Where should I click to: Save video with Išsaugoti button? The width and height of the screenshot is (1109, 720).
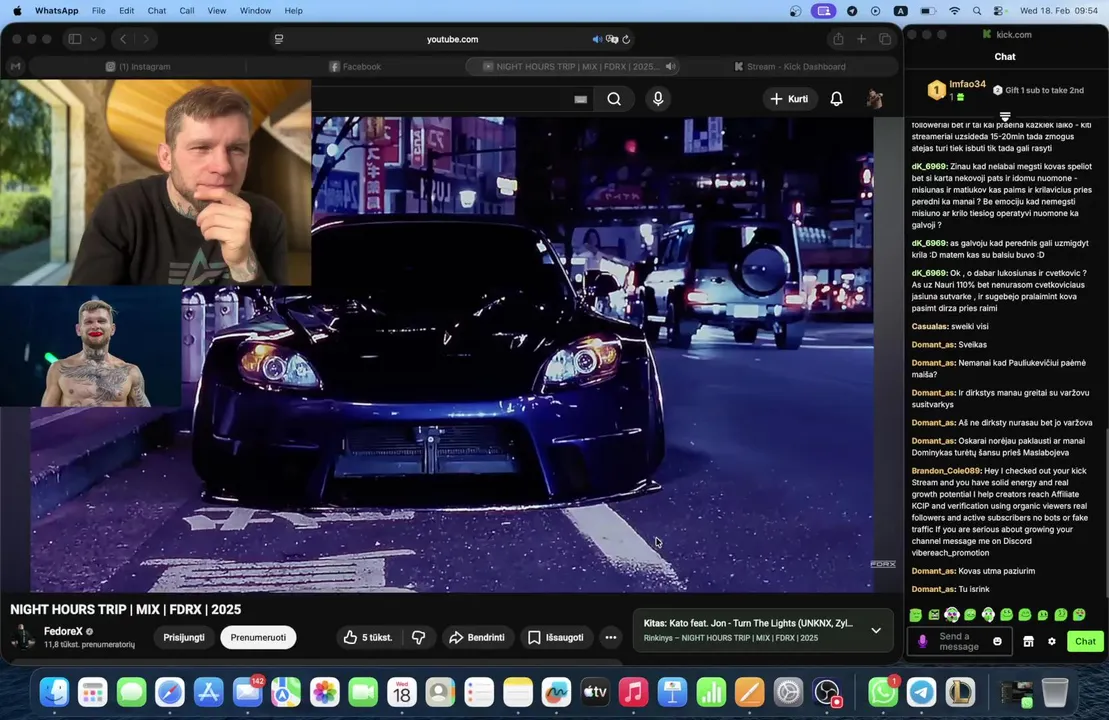click(557, 637)
